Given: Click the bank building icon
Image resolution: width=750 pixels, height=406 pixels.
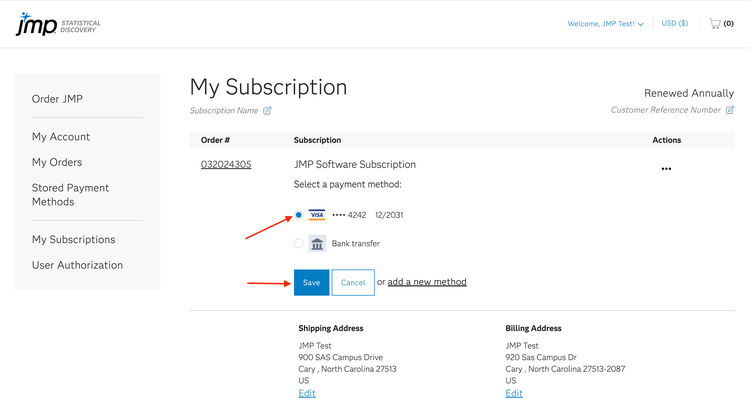Looking at the screenshot, I should click(317, 243).
